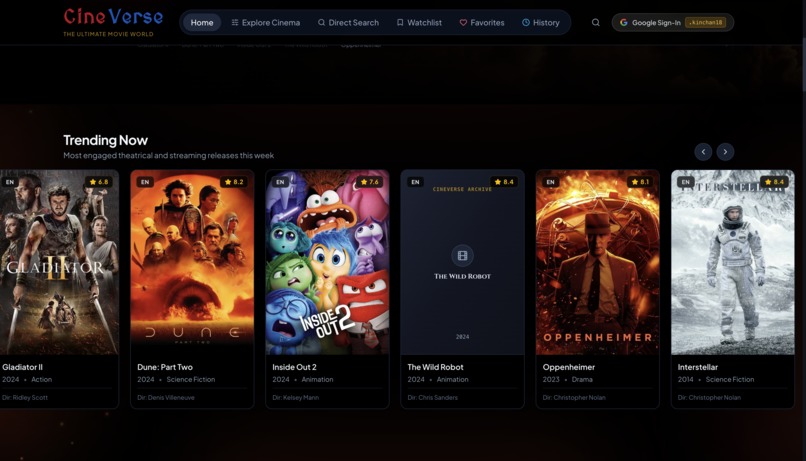Click EN badge on The Wild Robot card
This screenshot has width=806, height=461.
[415, 182]
